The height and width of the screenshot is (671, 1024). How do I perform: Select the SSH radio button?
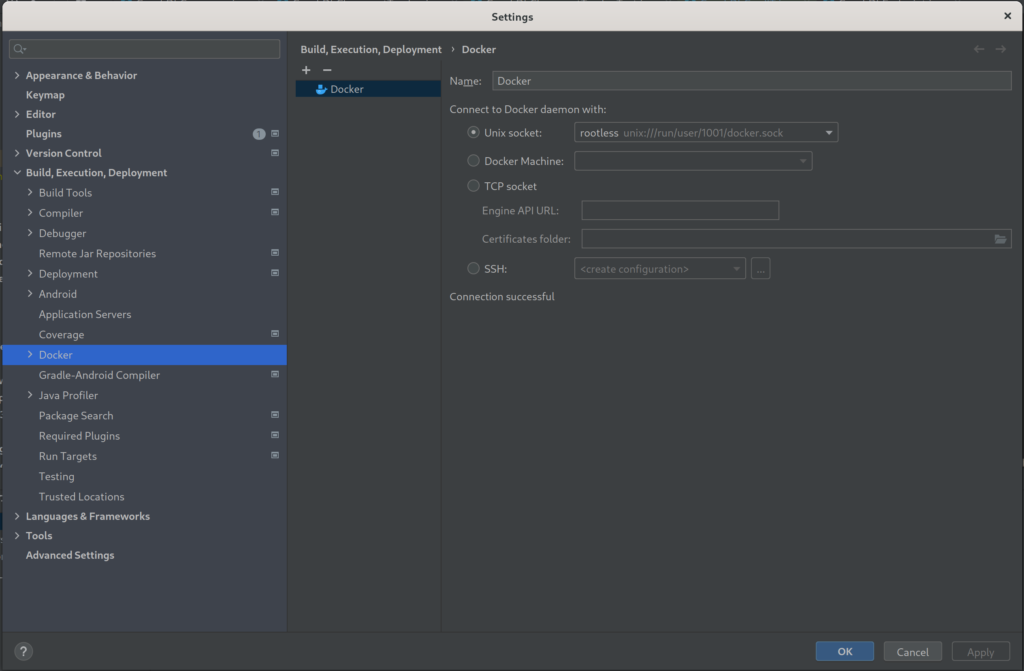click(473, 269)
